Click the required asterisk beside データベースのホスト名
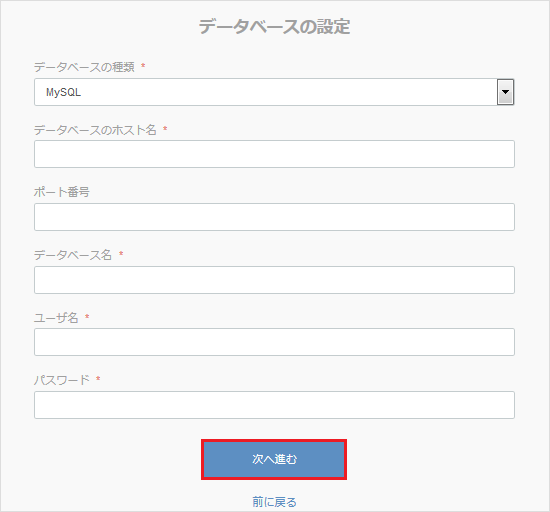This screenshot has height=512, width=550. pos(165,129)
